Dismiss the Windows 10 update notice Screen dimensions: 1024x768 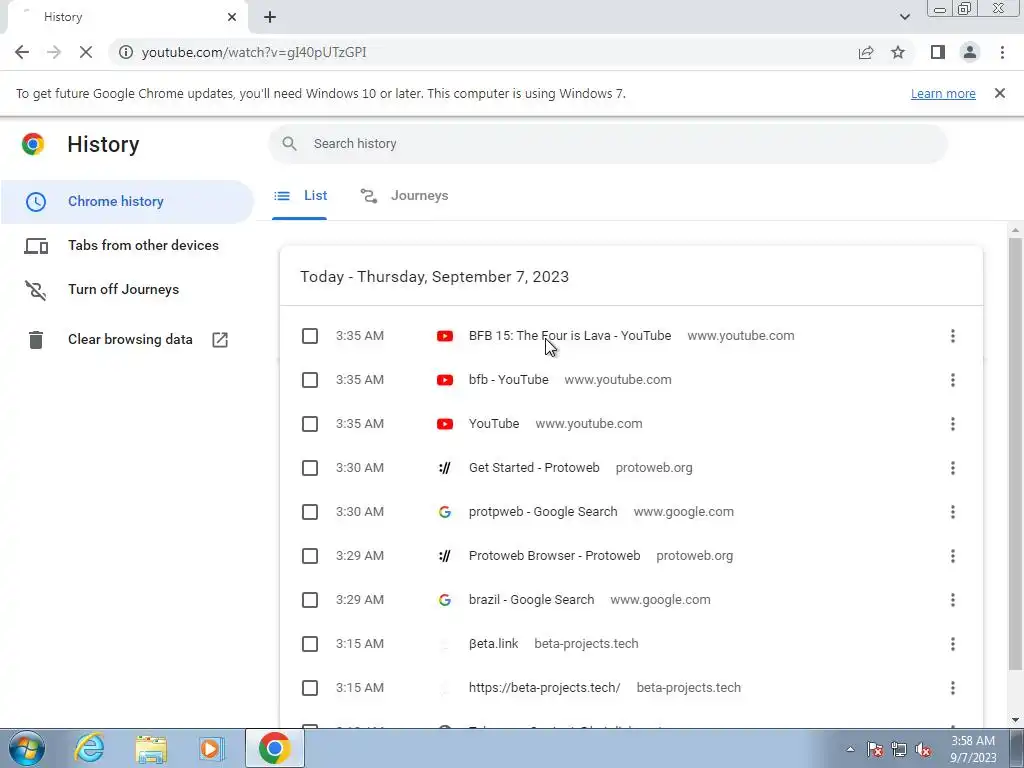click(1000, 93)
